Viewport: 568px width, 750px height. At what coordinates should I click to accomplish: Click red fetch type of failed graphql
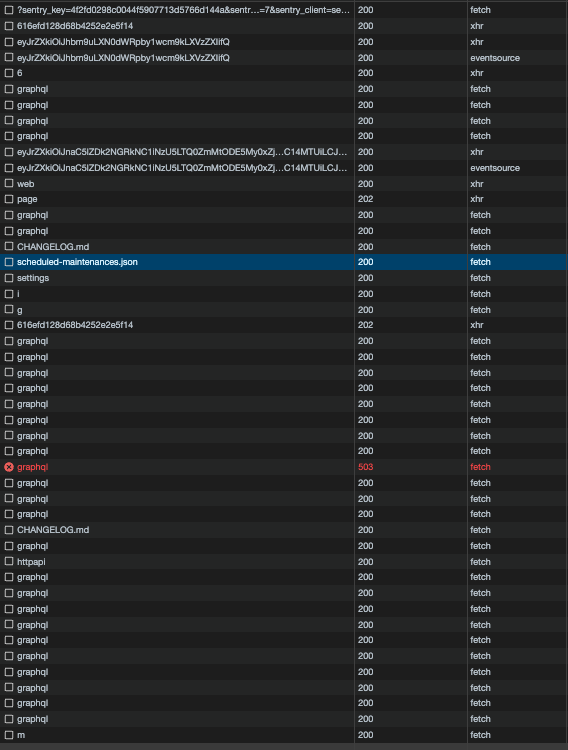point(480,467)
